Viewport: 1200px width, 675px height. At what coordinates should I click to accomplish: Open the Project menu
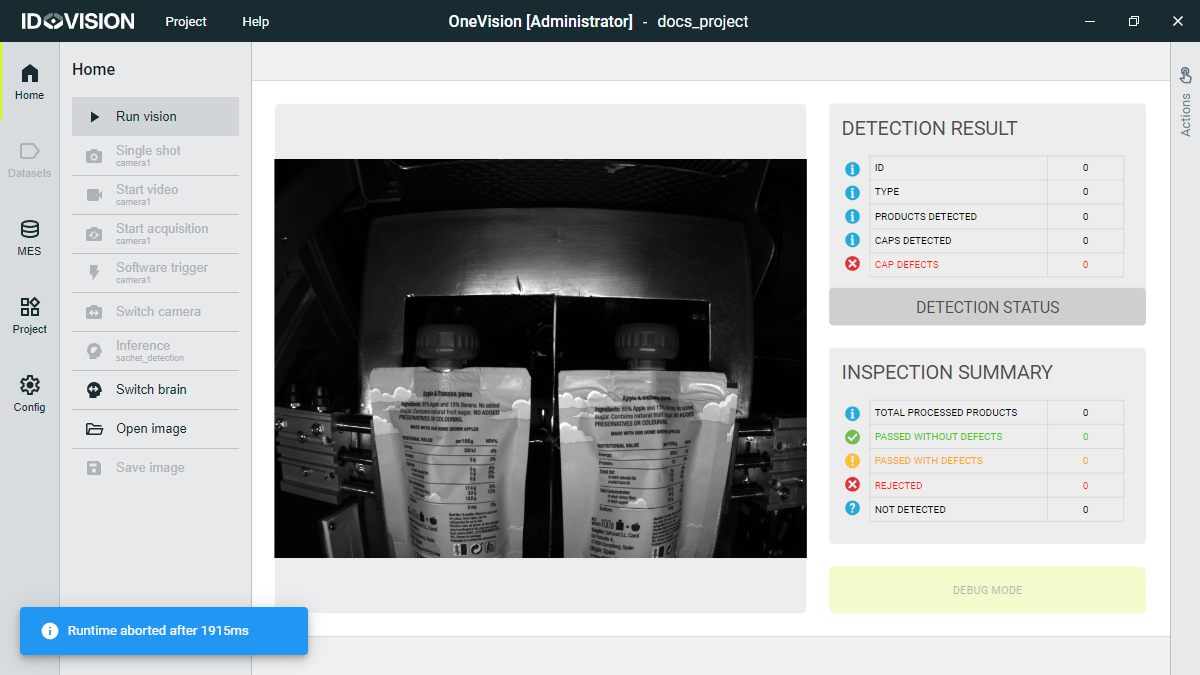(186, 21)
